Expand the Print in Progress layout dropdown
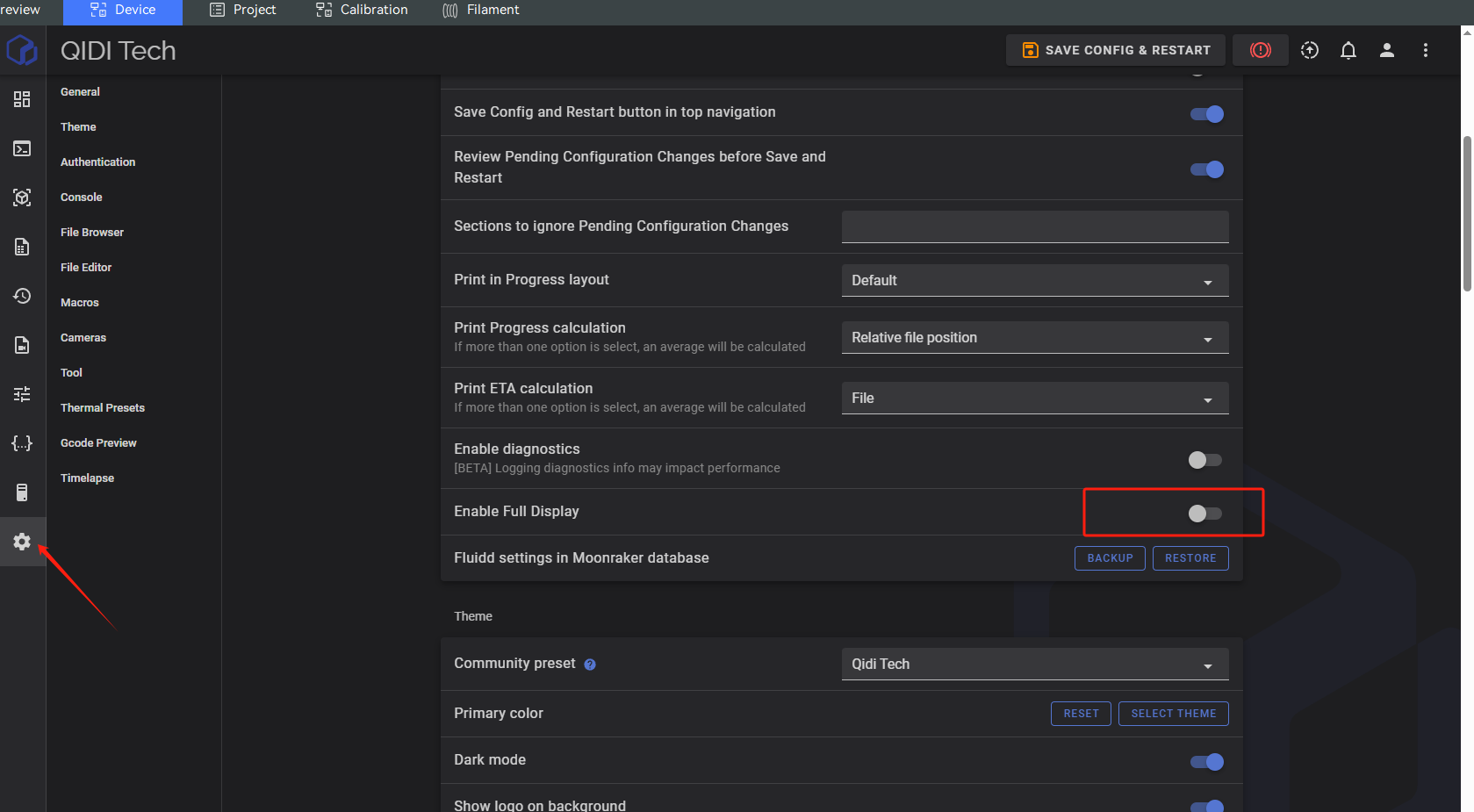The width and height of the screenshot is (1474, 812). (x=1034, y=281)
